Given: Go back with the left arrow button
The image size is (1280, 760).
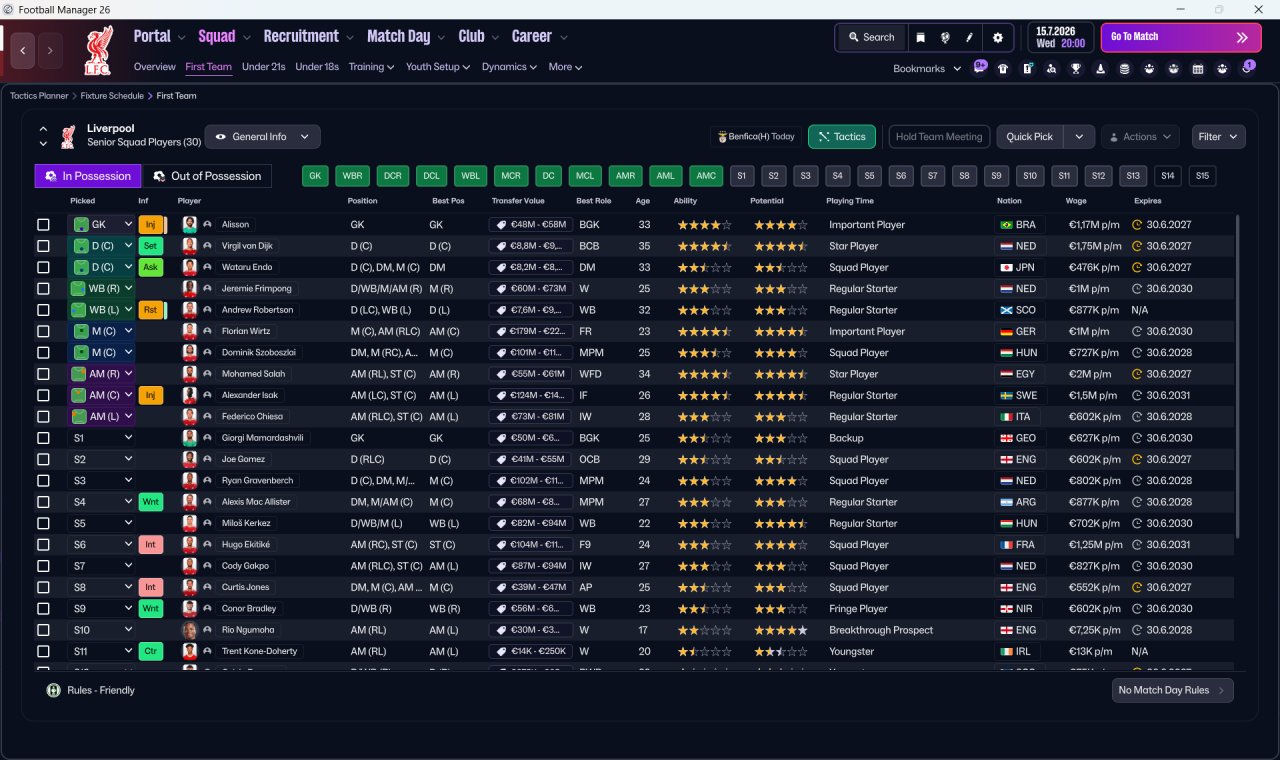Looking at the screenshot, I should 23,50.
